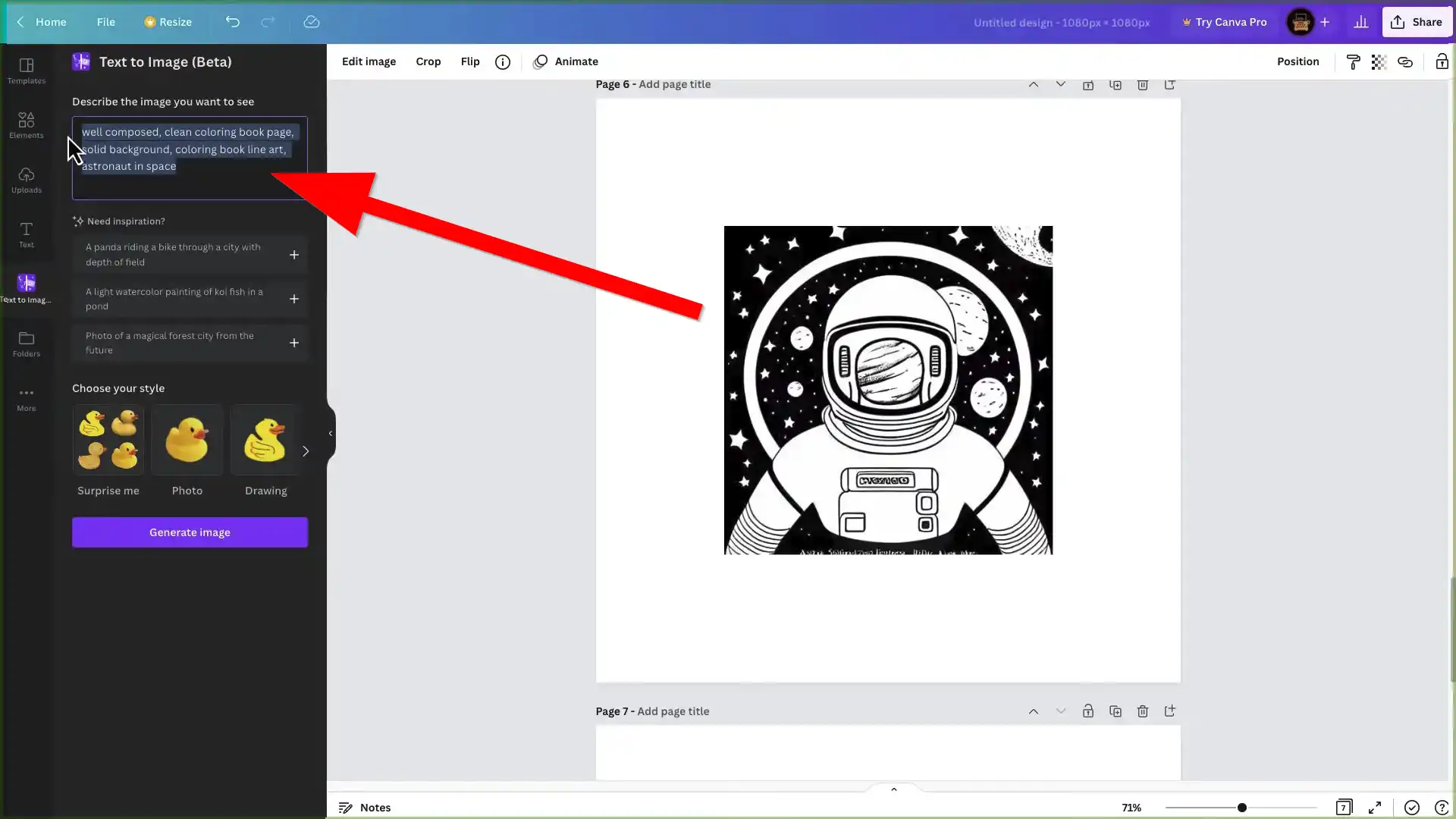
Task: Click Try Canva Pro button
Action: [x=1224, y=22]
